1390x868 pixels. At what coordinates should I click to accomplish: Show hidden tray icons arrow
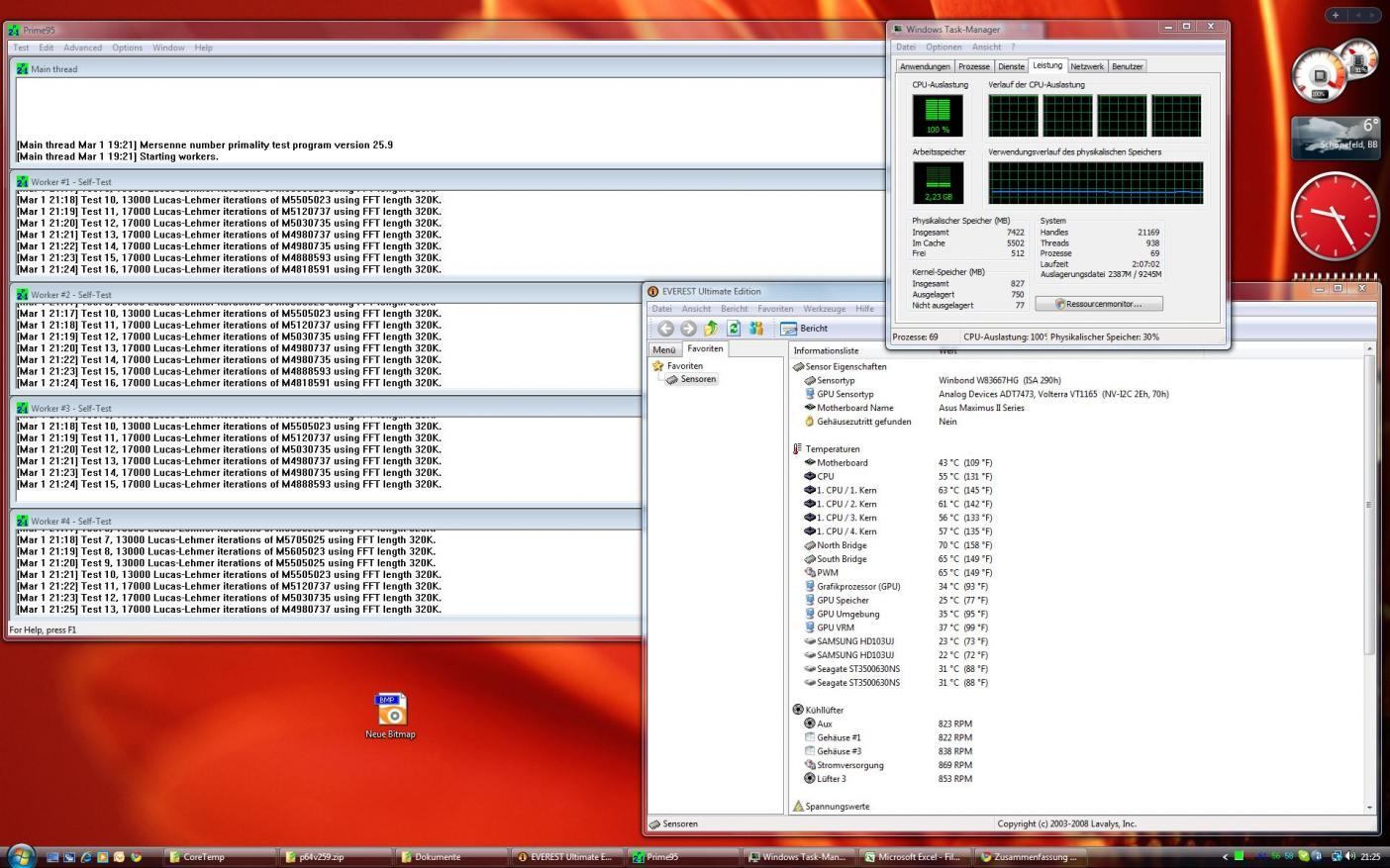point(1225,856)
